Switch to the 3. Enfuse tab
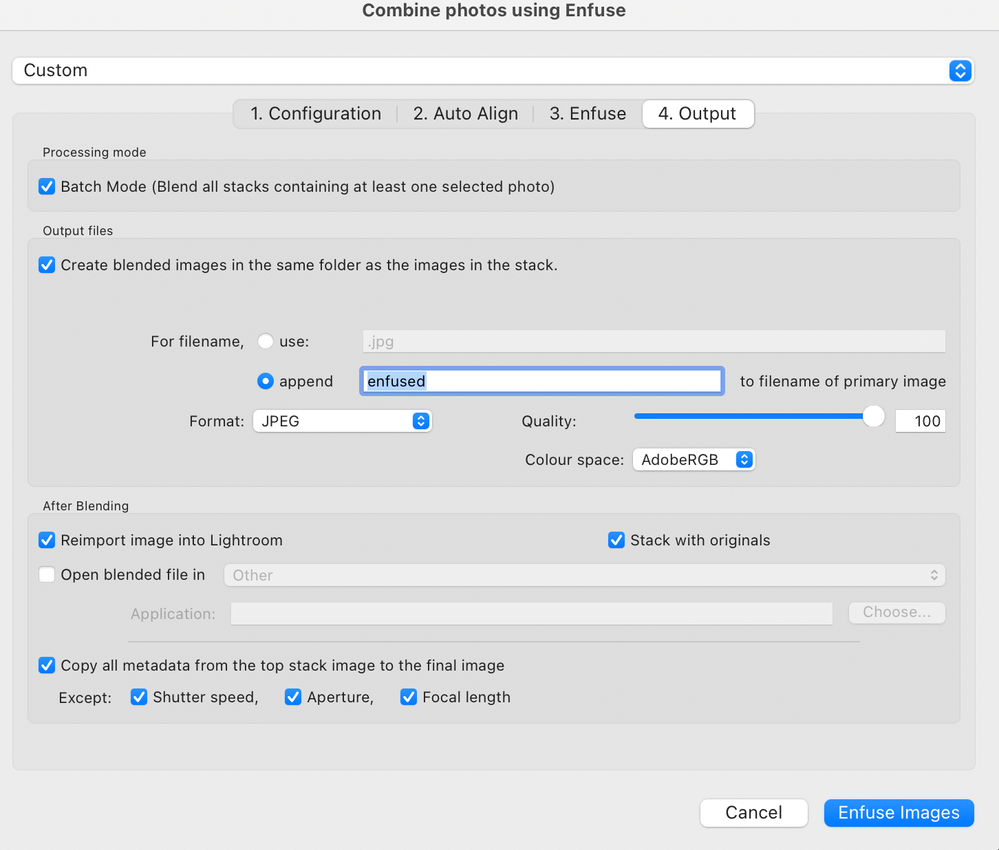The height and width of the screenshot is (850, 999). 587,113
